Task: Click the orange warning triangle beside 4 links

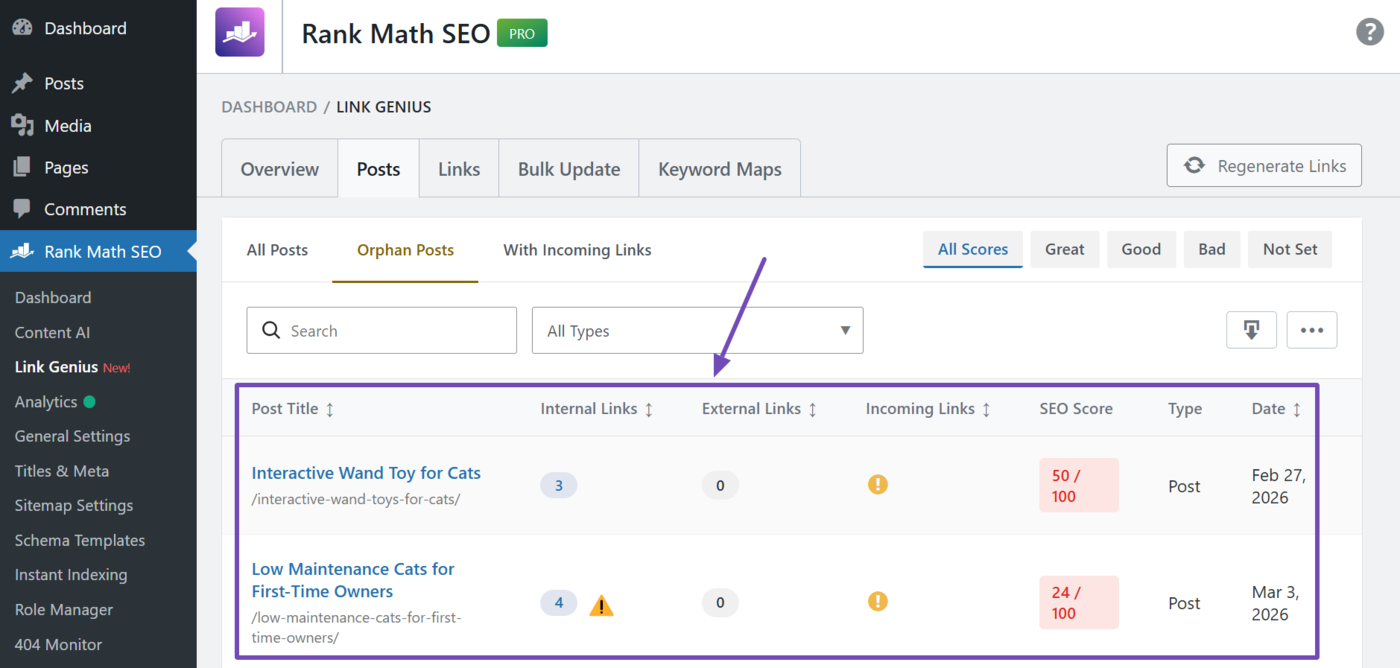Action: coord(601,605)
